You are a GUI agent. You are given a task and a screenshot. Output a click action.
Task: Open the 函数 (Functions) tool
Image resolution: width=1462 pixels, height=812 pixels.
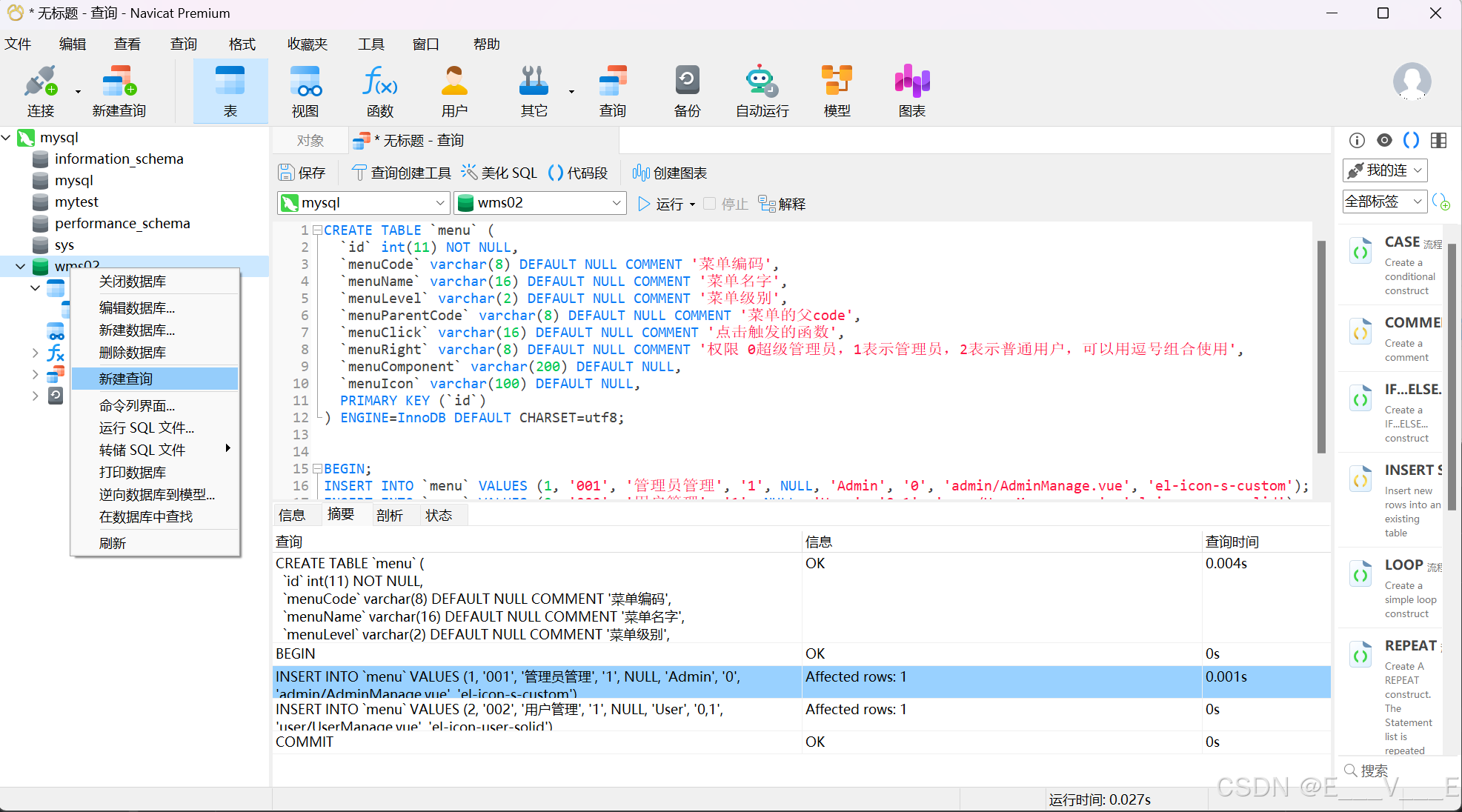[379, 90]
